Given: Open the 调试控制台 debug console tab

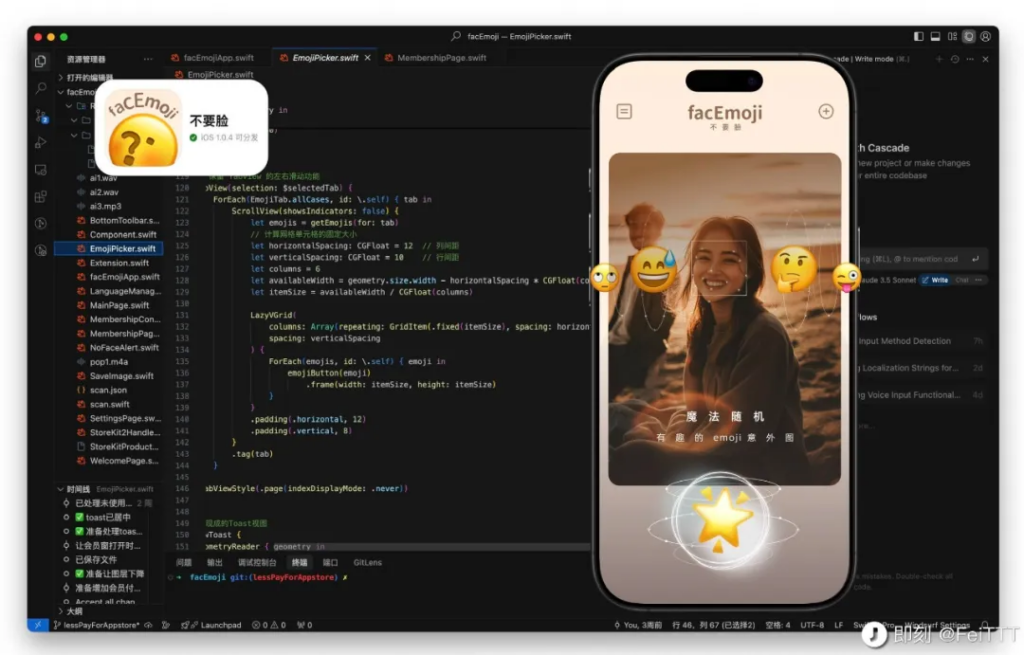Looking at the screenshot, I should pos(257,562).
